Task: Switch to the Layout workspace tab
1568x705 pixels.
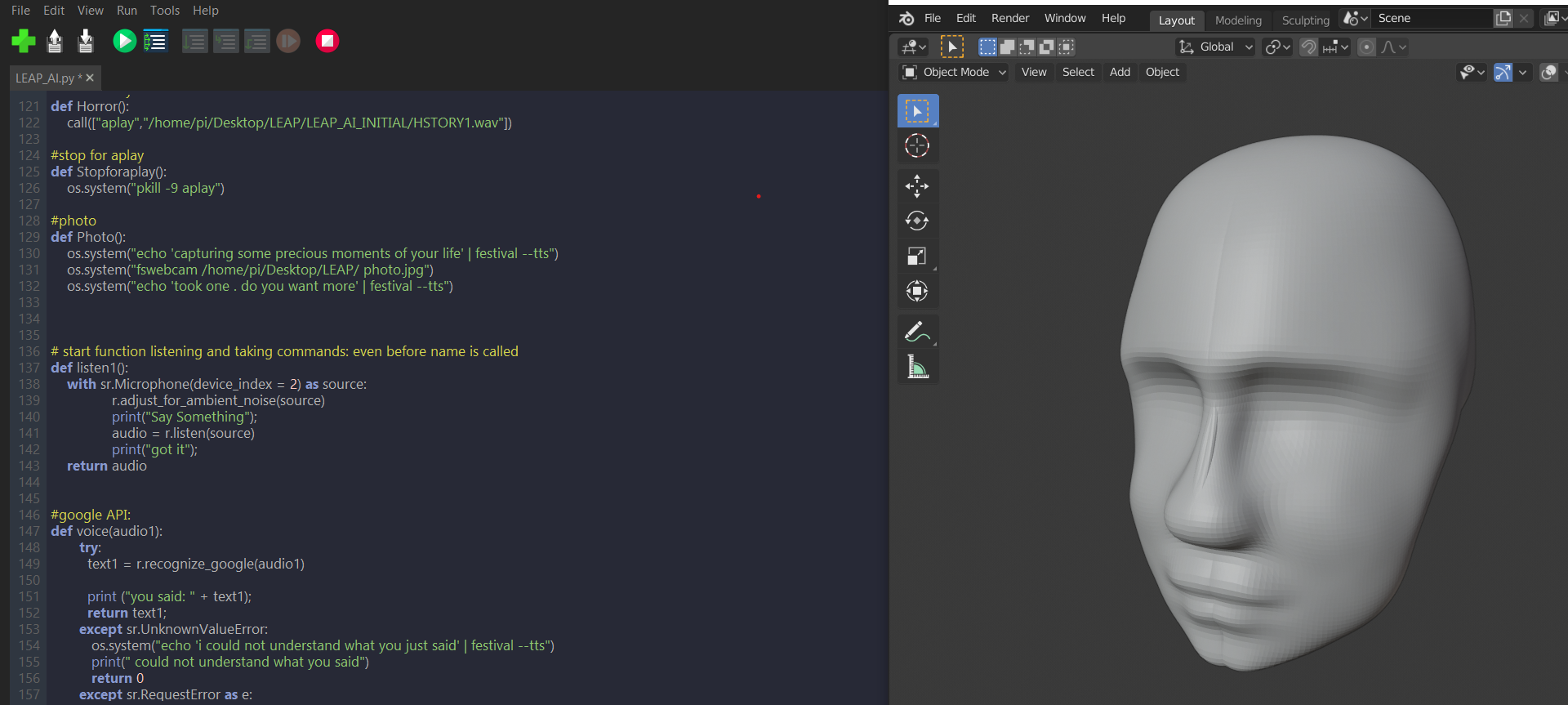Action: (x=1176, y=20)
